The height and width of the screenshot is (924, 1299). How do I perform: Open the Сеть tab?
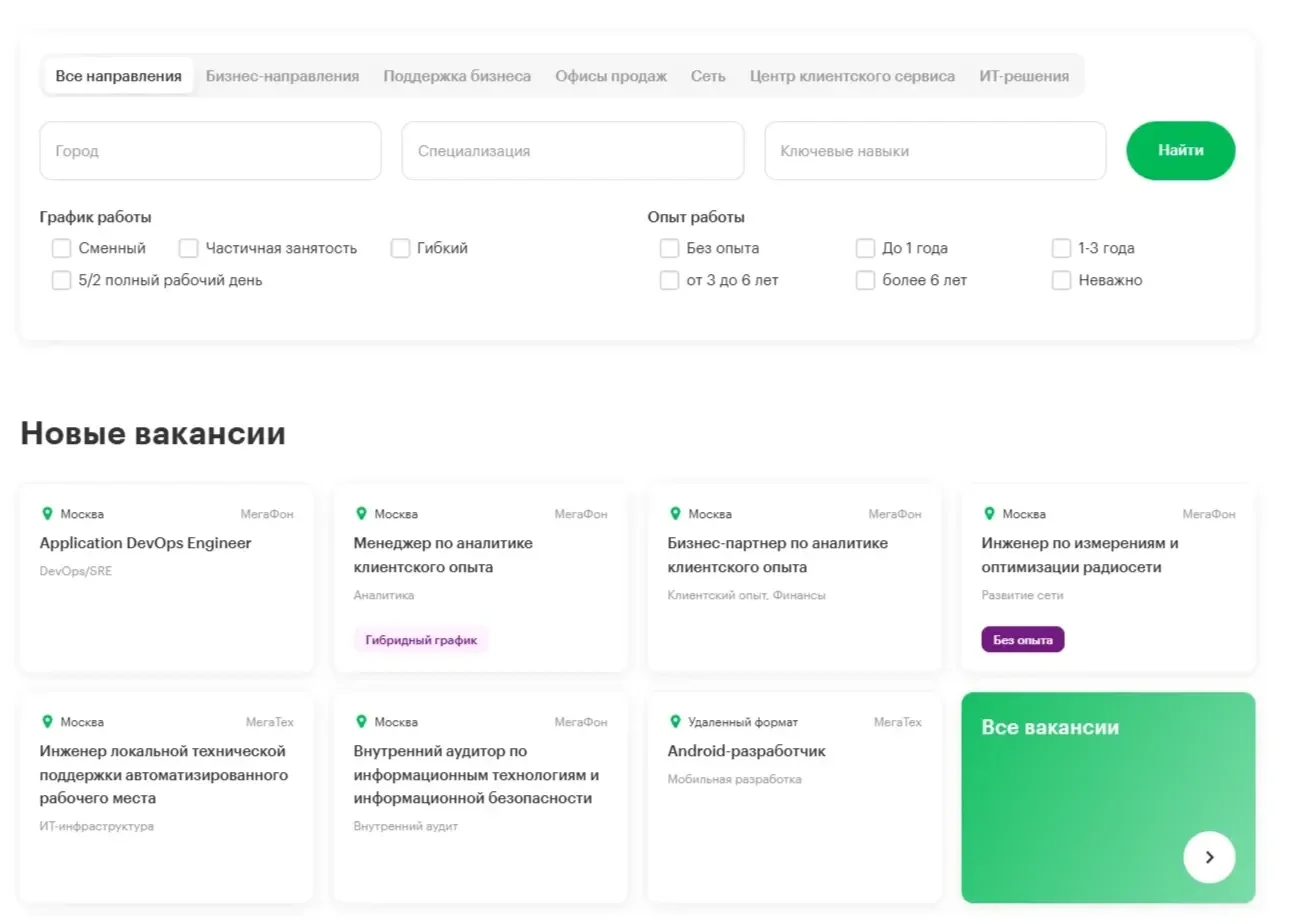708,76
